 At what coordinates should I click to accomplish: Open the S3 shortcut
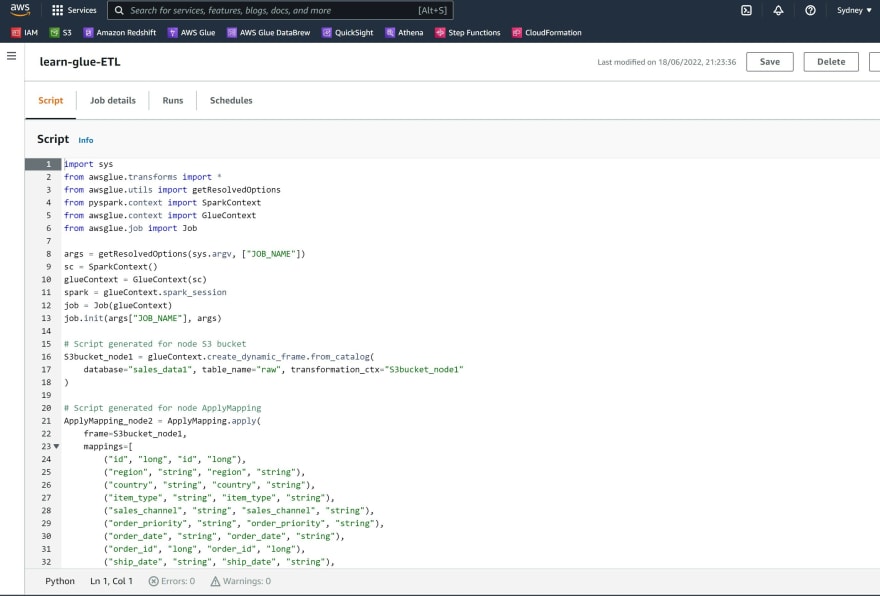[x=61, y=33]
